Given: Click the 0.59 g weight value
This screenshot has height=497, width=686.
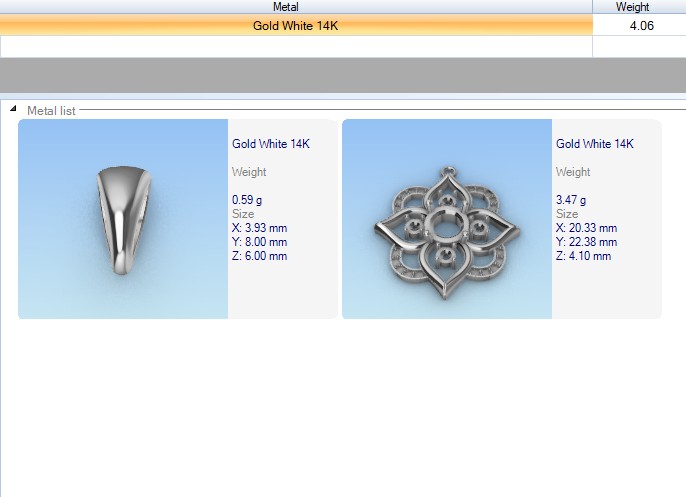Looking at the screenshot, I should [247, 200].
